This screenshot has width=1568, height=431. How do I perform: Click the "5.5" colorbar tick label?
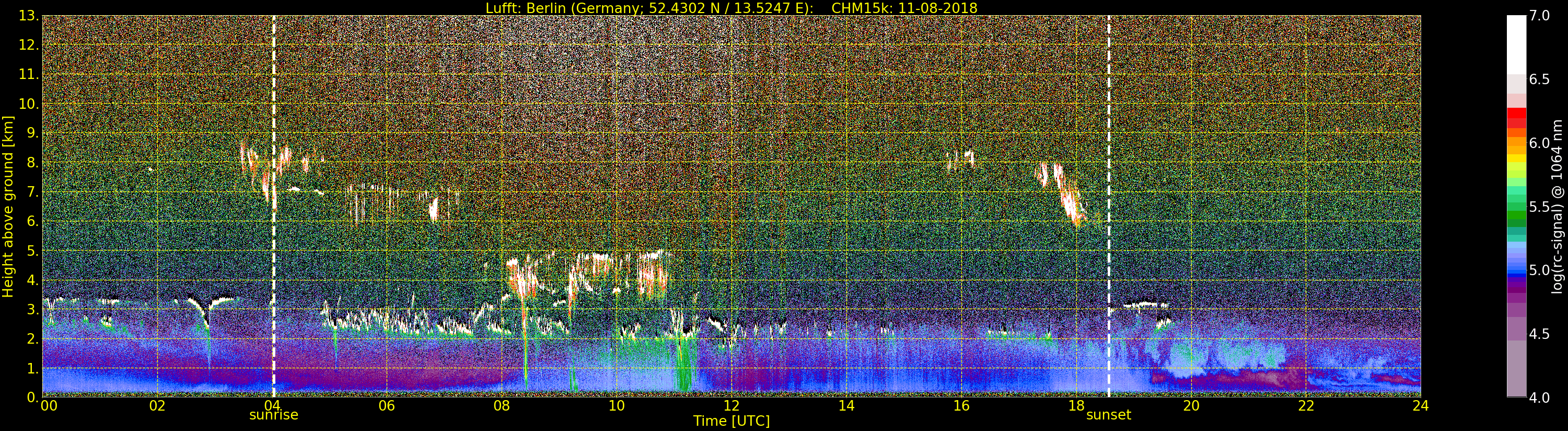[x=1539, y=207]
